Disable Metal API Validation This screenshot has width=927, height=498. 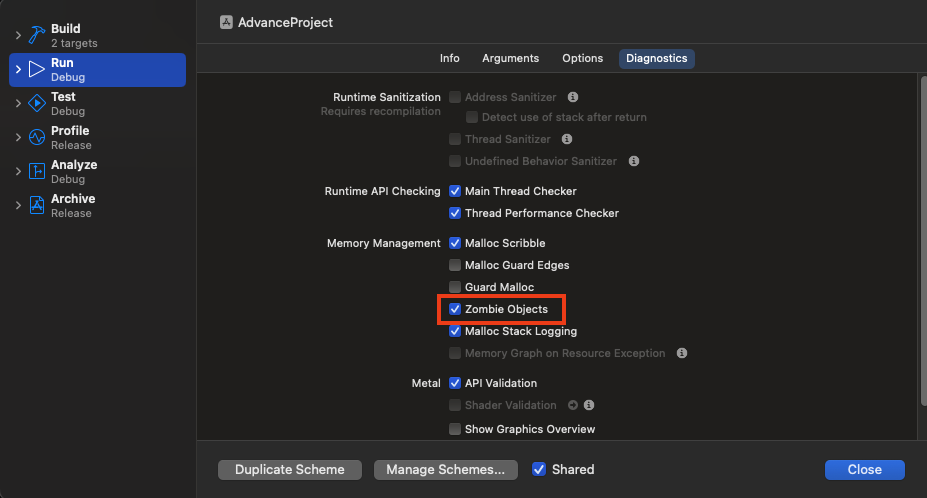[455, 383]
